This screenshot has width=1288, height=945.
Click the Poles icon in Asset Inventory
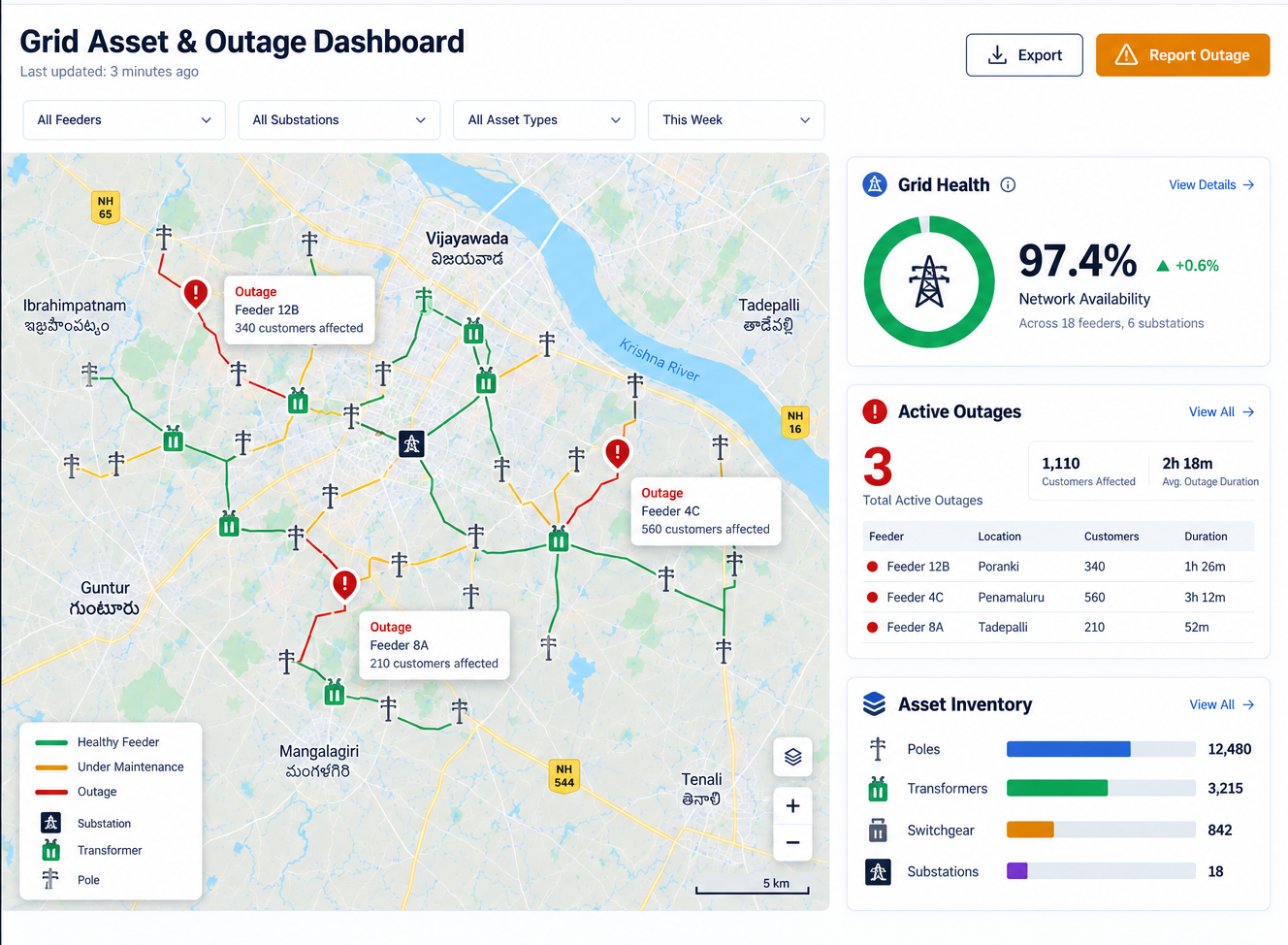878,749
